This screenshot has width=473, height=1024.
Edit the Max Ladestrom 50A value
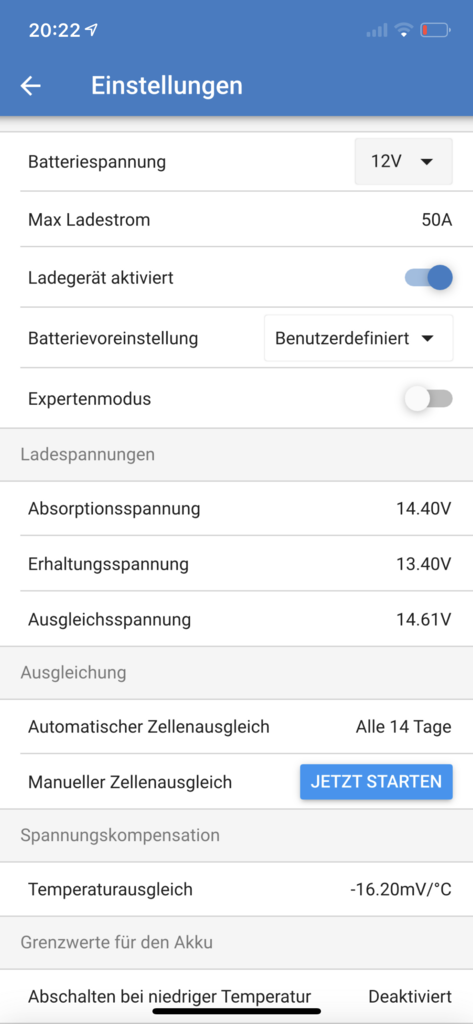coord(236,219)
